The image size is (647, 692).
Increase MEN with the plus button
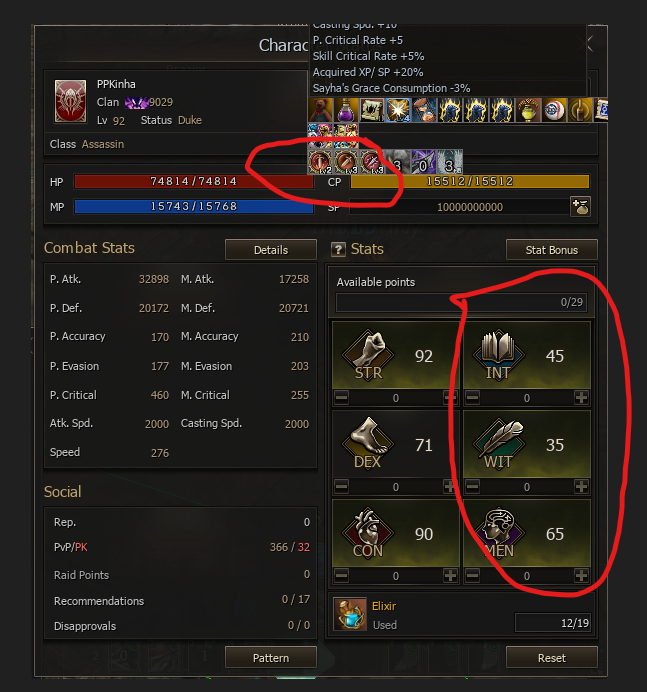pos(581,575)
